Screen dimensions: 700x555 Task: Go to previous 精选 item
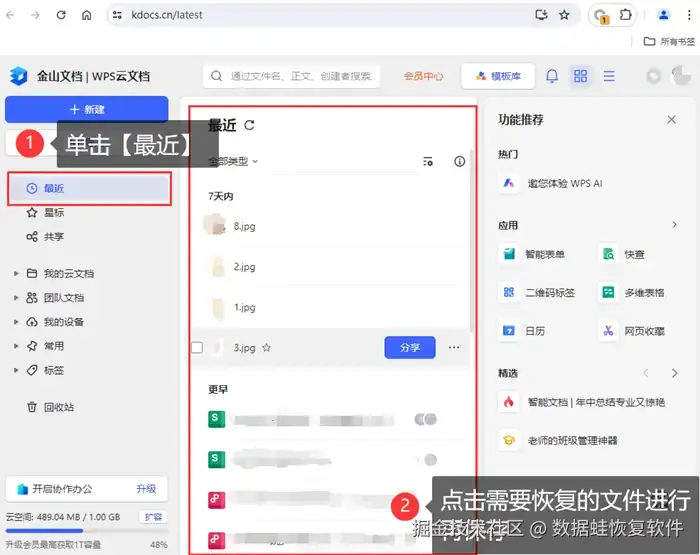(x=646, y=373)
